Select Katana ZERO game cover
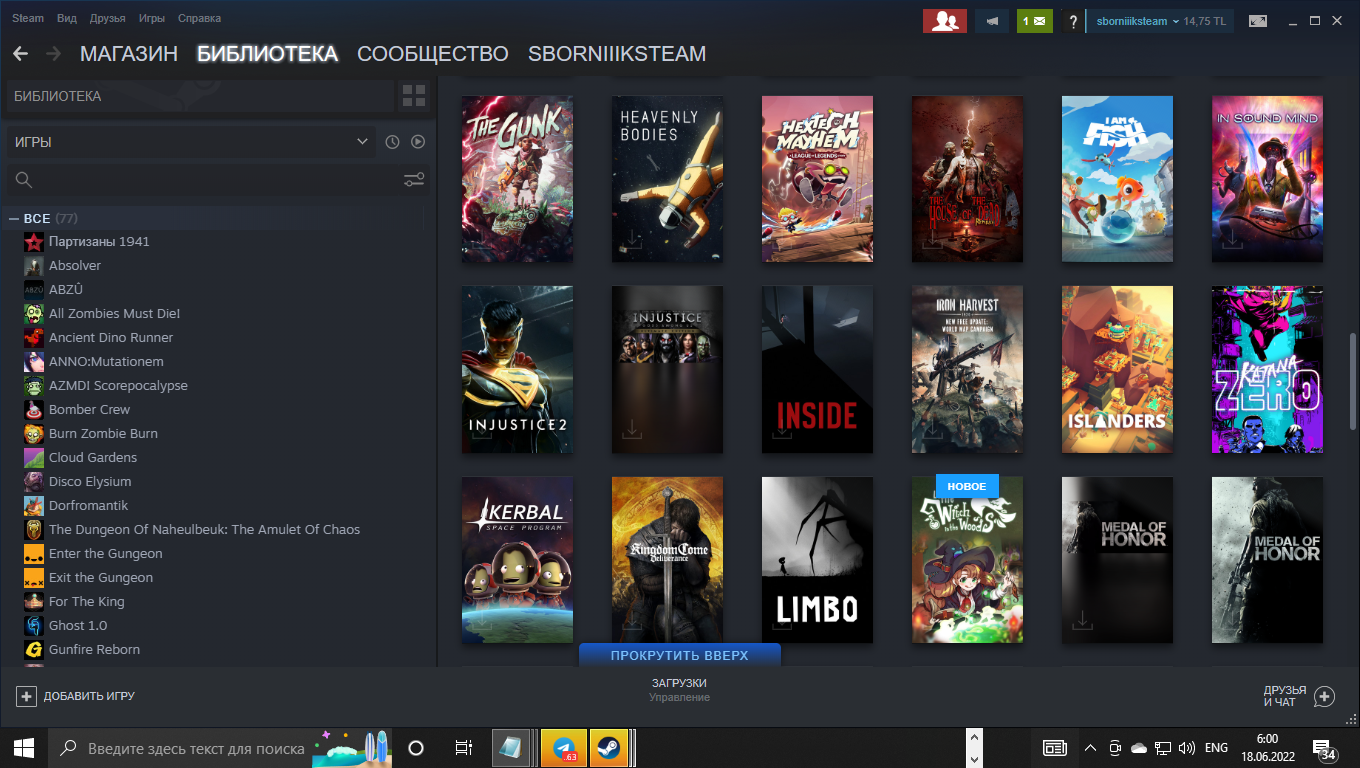 1267,369
